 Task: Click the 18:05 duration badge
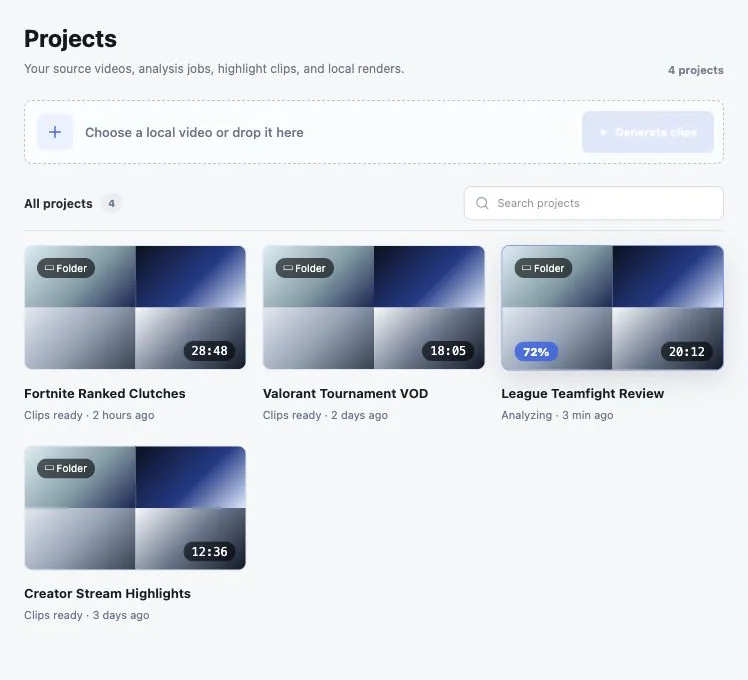click(x=447, y=351)
